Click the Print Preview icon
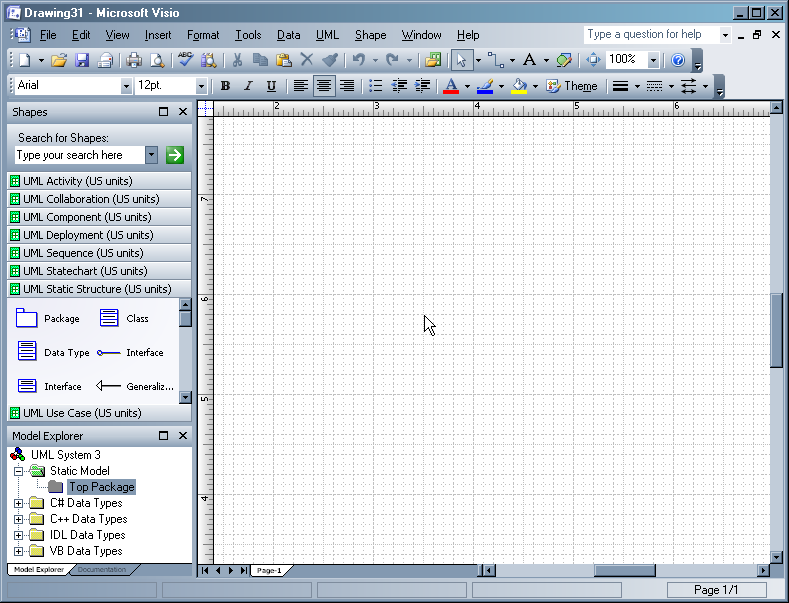789x603 pixels. (156, 60)
